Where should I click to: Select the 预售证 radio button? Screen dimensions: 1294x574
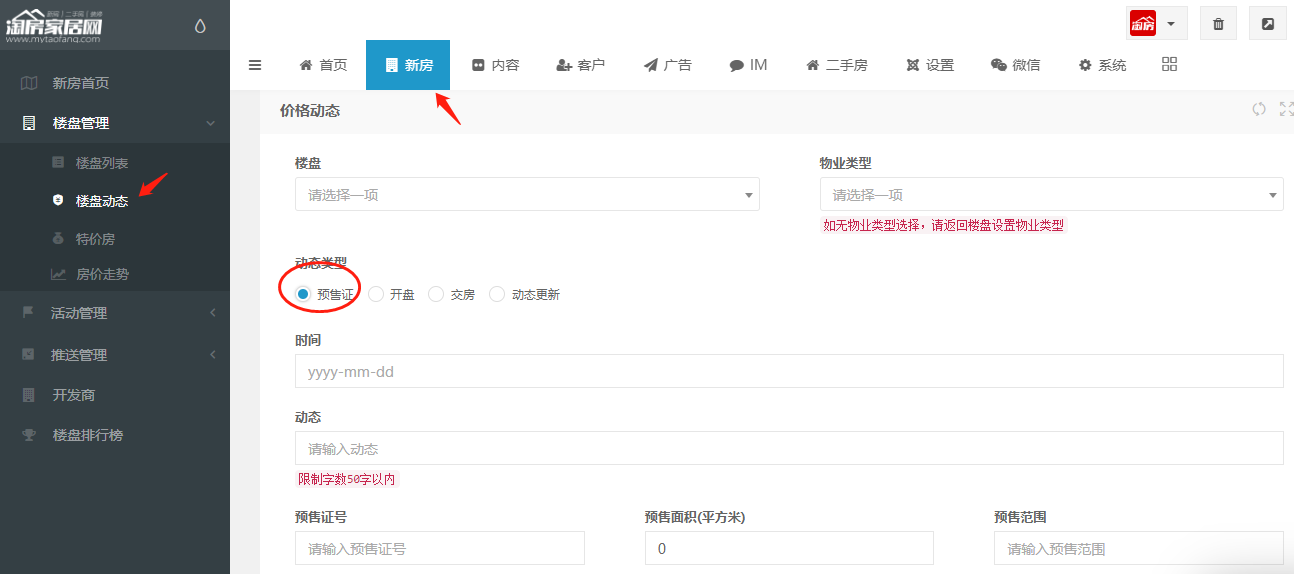[303, 294]
